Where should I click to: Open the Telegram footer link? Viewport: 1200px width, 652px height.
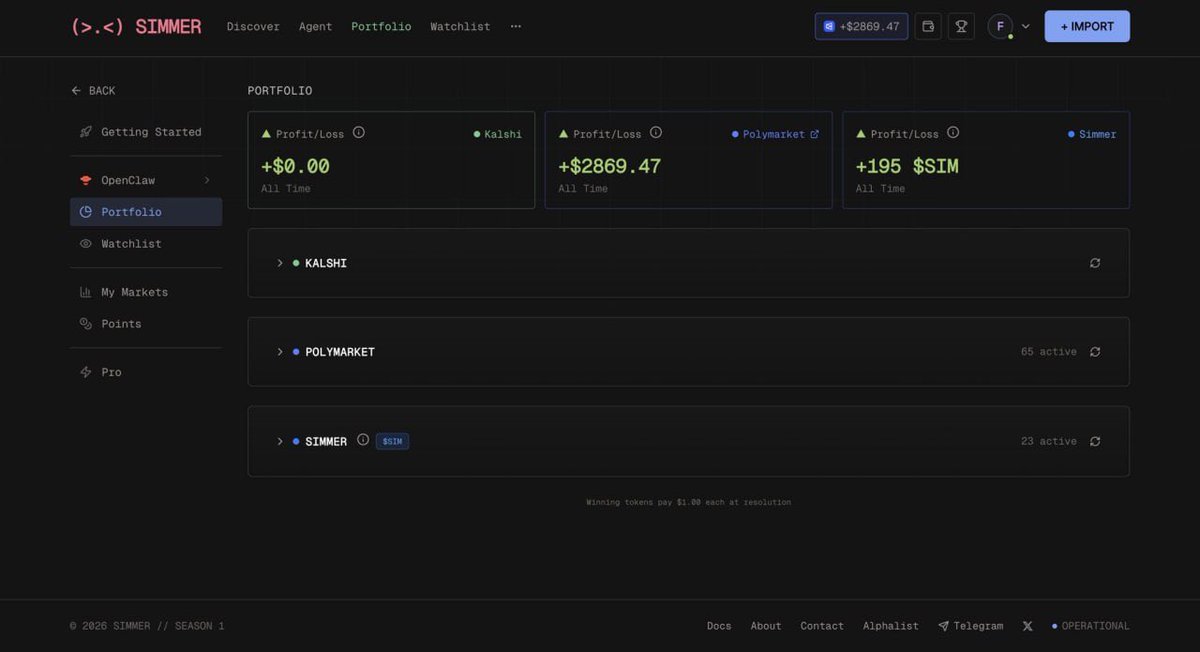pyautogui.click(x=970, y=626)
